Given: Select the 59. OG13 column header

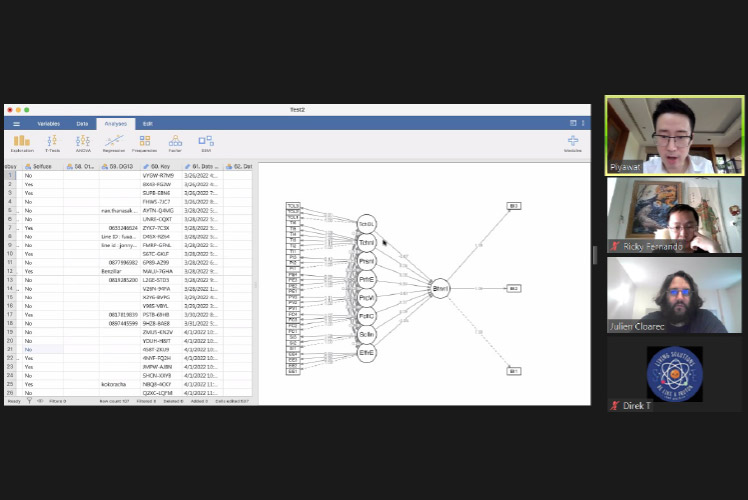Looking at the screenshot, I should click(119, 167).
